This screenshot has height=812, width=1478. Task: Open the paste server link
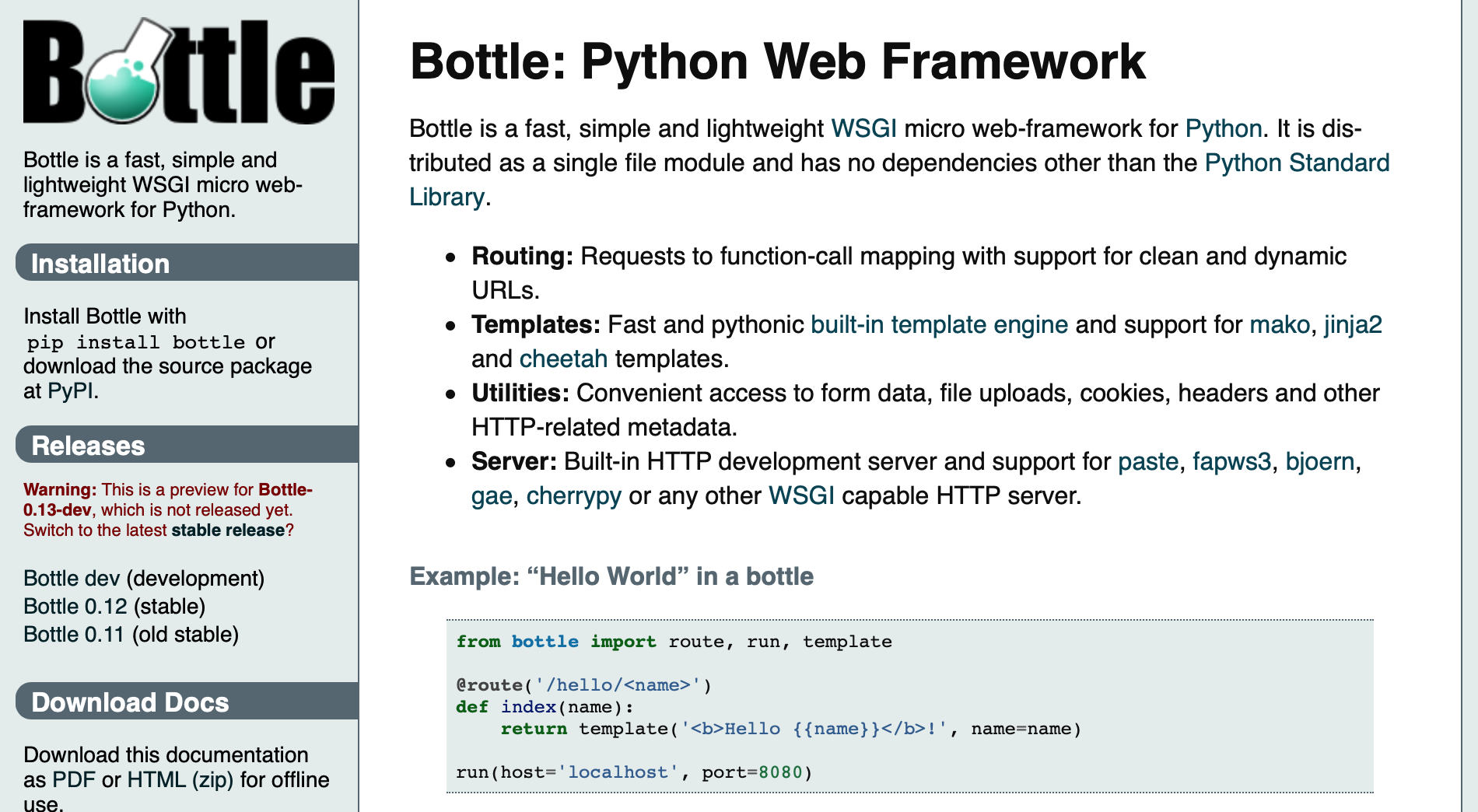(1148, 461)
